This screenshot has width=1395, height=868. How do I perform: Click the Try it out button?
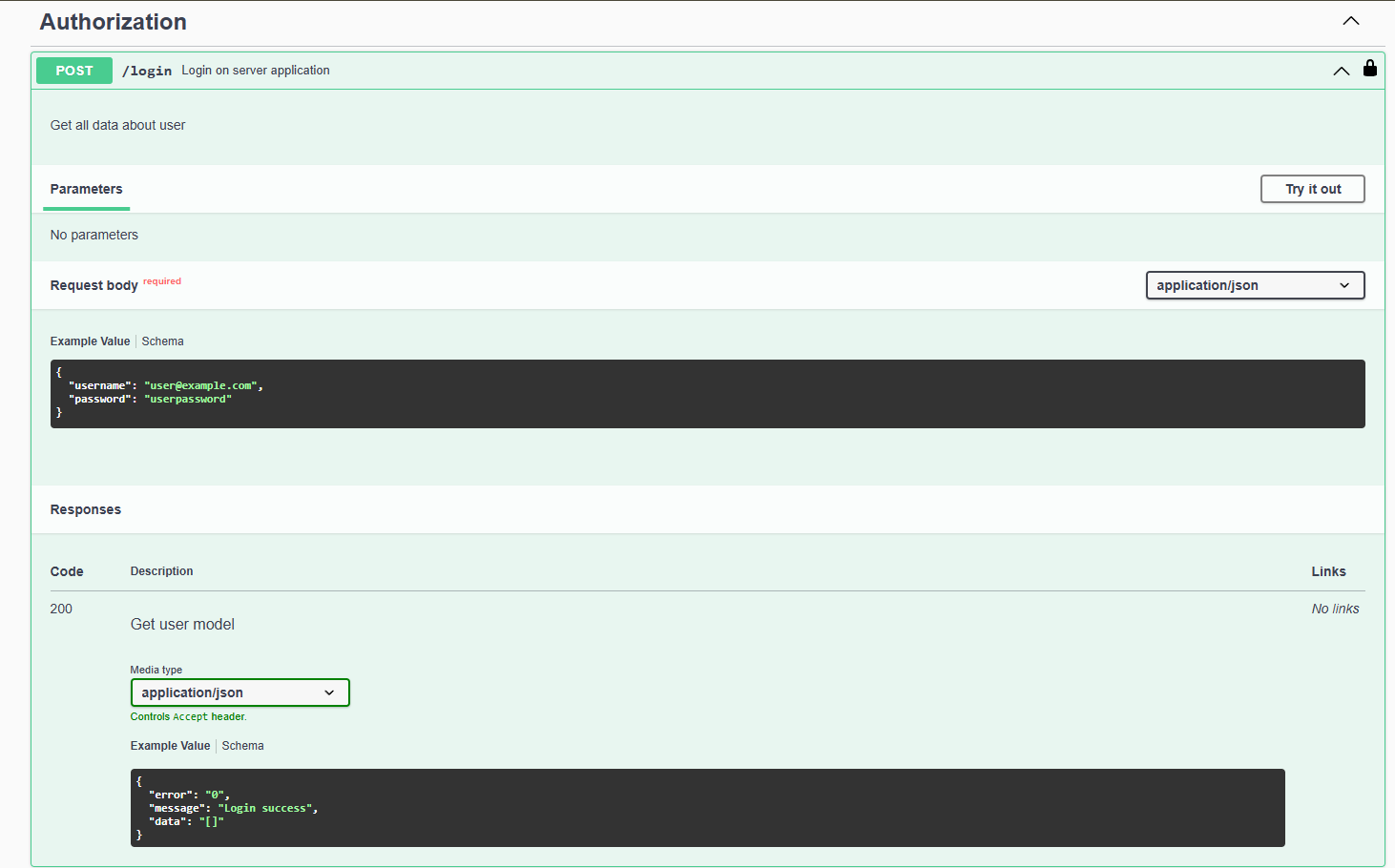(1312, 189)
